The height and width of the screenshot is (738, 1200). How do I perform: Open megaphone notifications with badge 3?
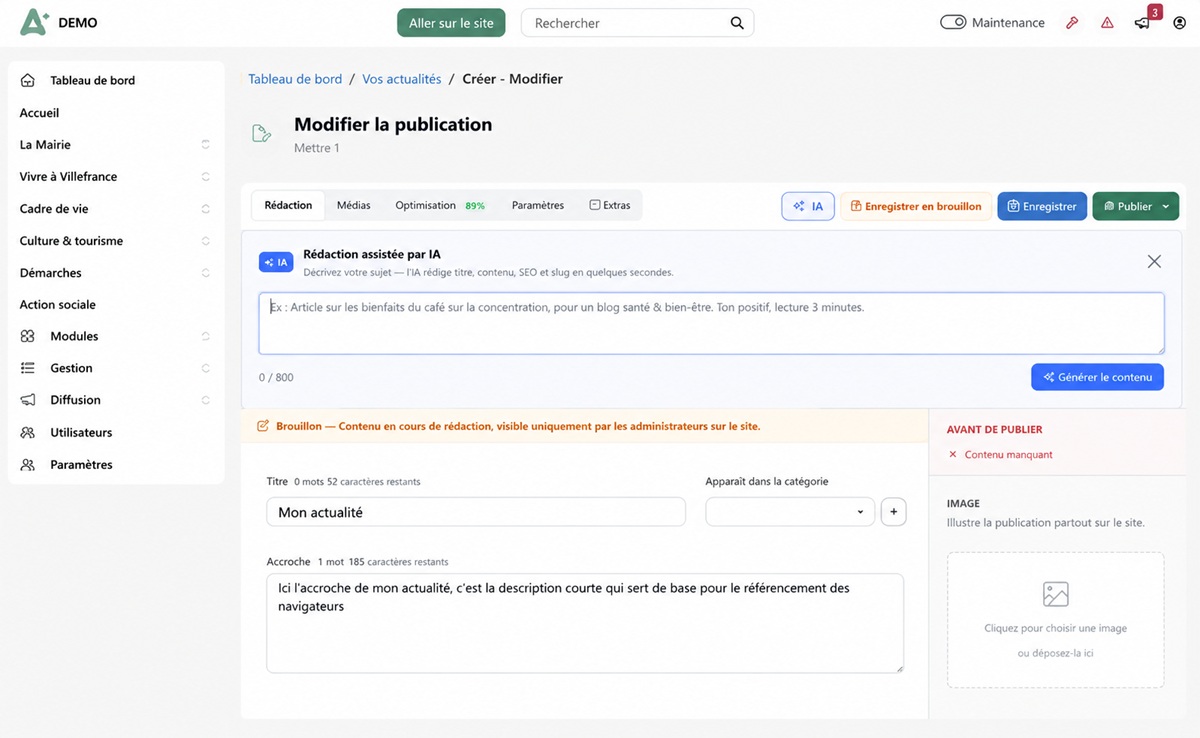pos(1142,23)
